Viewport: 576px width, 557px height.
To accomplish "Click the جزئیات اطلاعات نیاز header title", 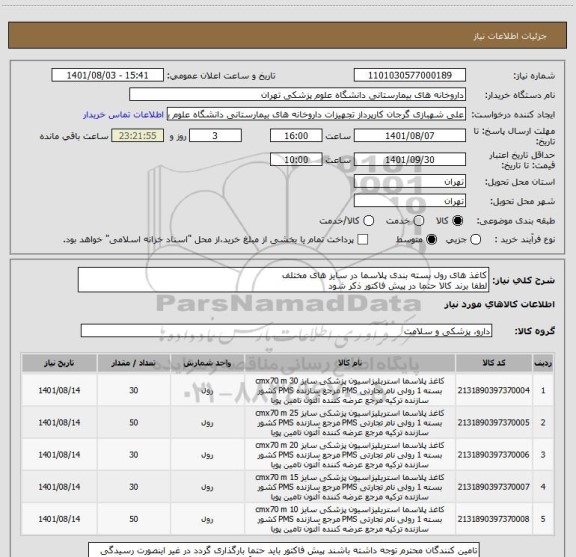I will (x=510, y=36).
